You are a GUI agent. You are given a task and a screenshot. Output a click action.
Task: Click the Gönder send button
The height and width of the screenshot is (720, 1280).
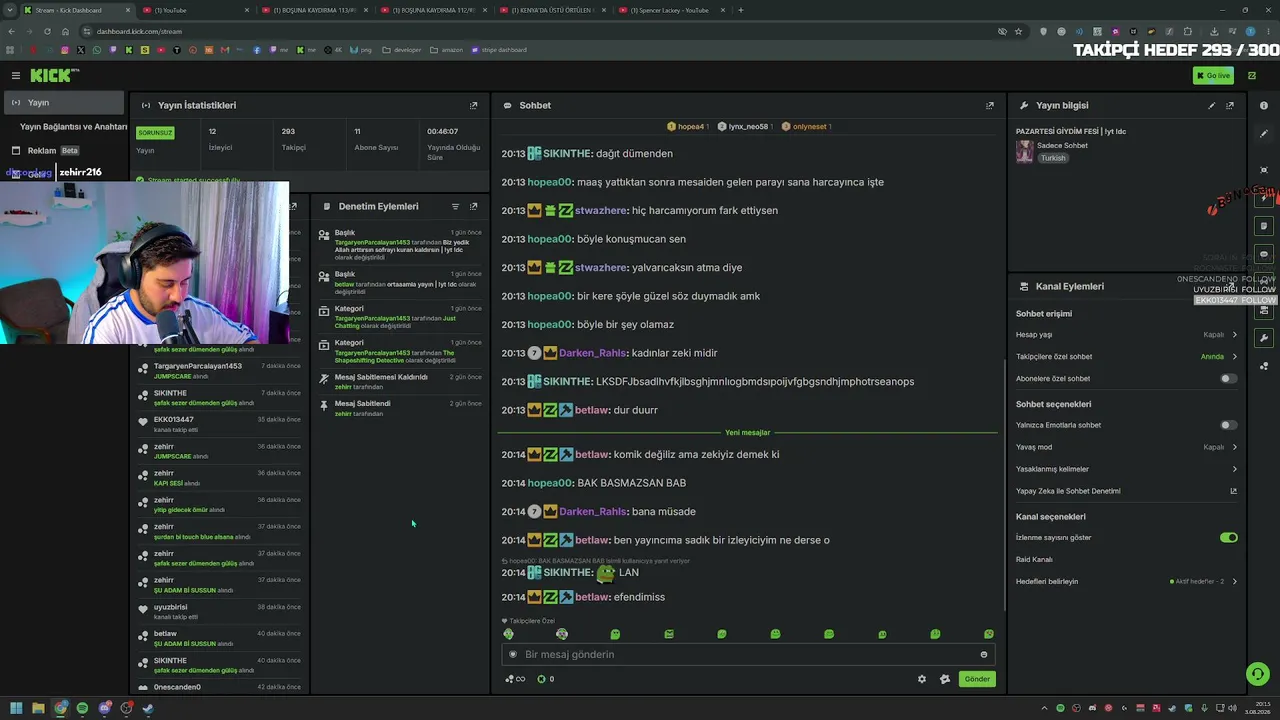click(977, 679)
